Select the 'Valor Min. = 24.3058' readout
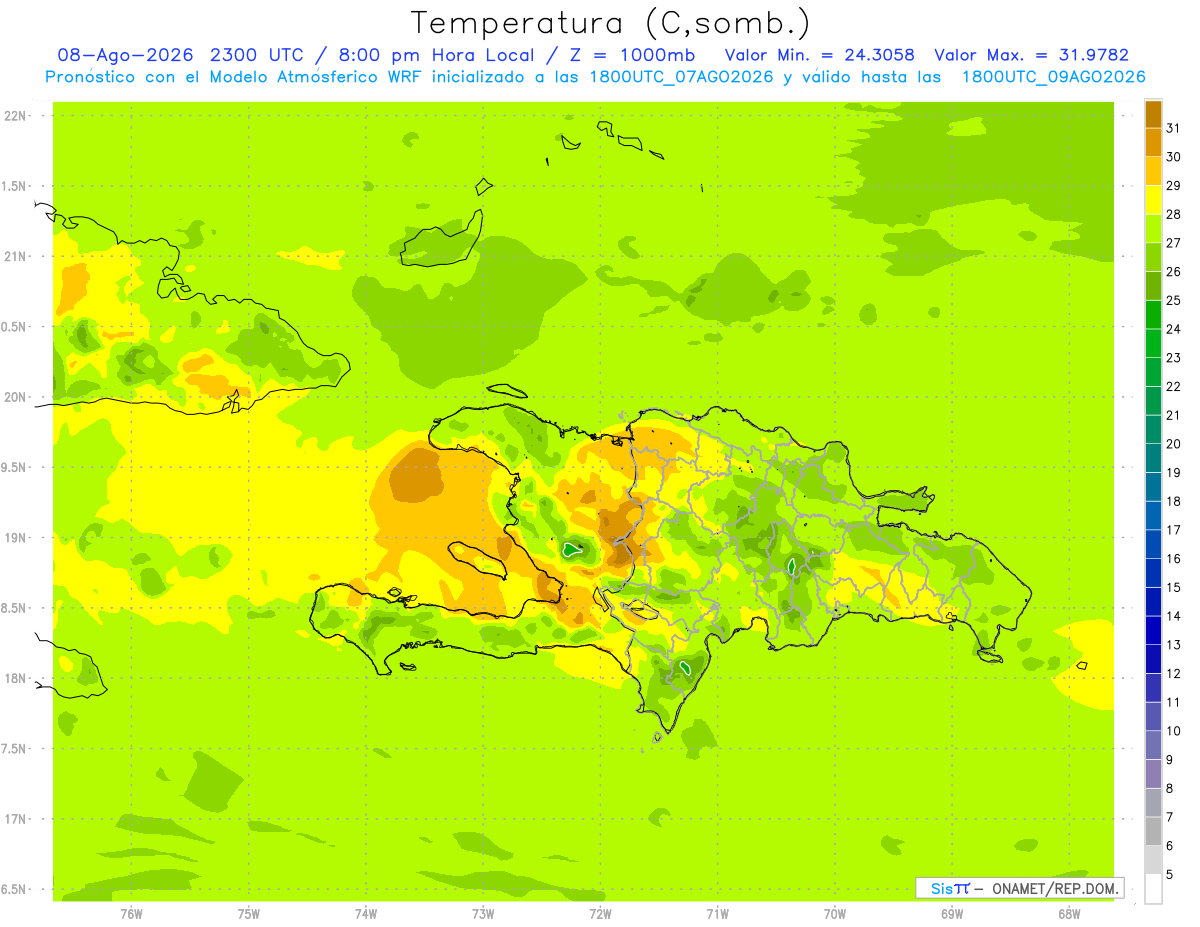1200x927 pixels. (819, 55)
